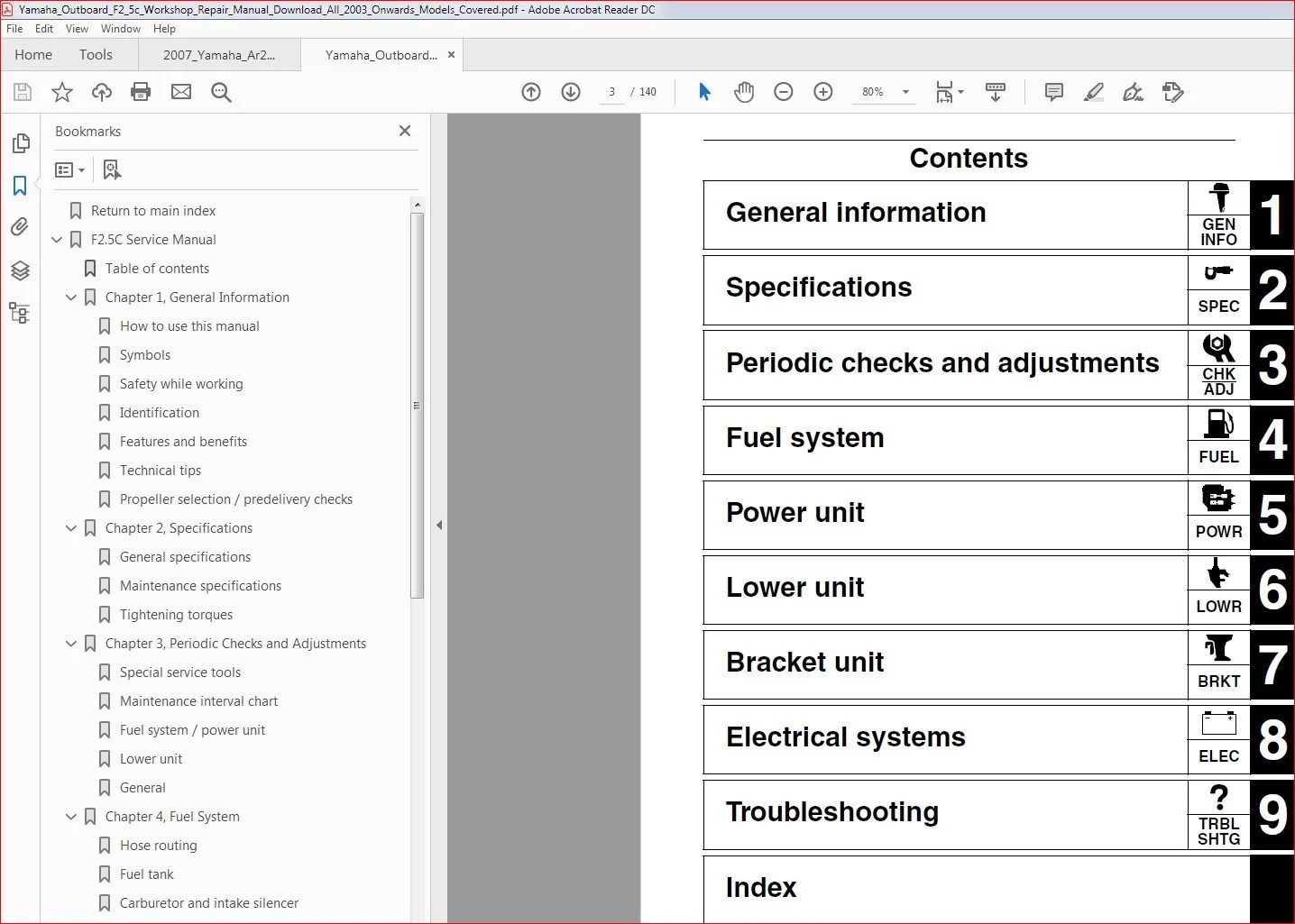Open the find text magnifier tool
Screen dimensions: 1295x924
[x=221, y=92]
